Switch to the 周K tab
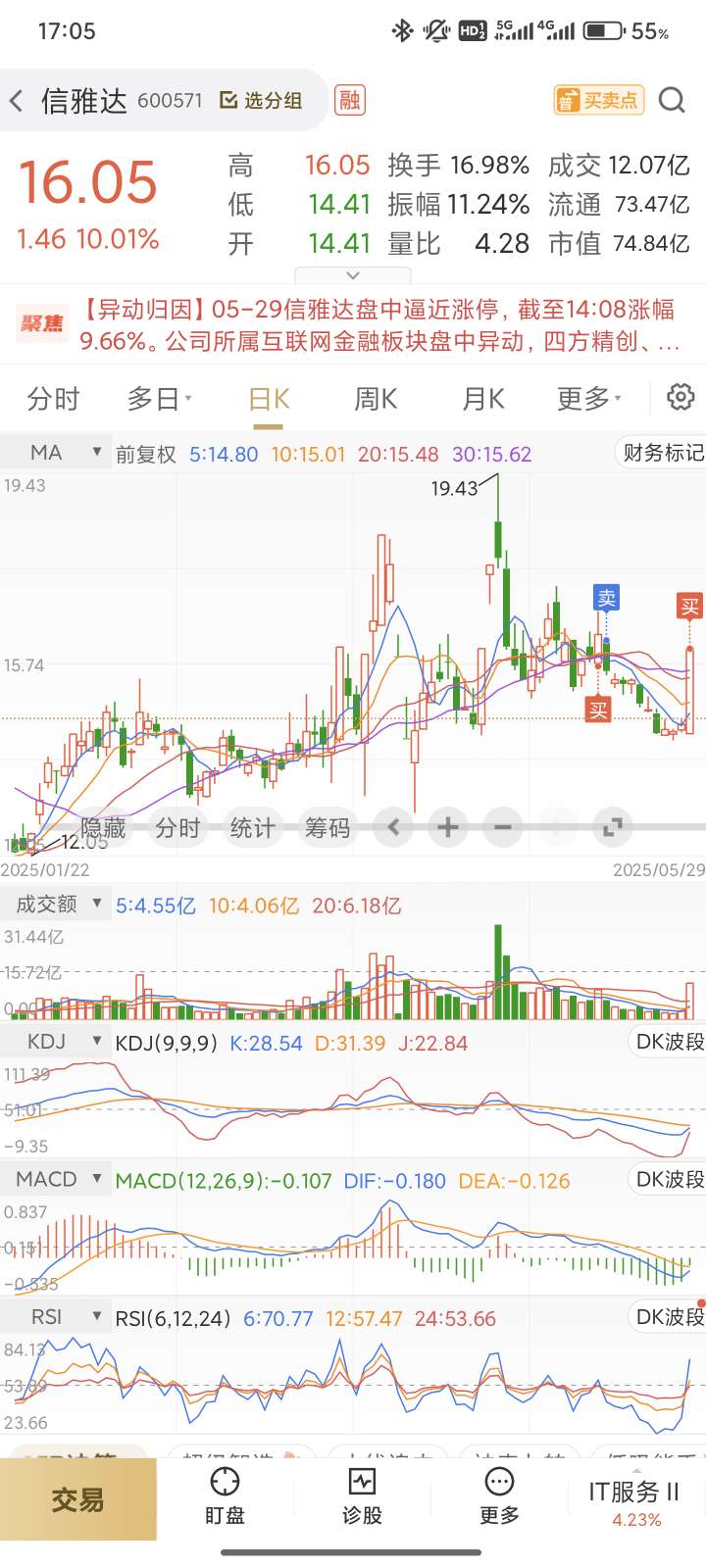The height and width of the screenshot is (1568, 706). (376, 399)
